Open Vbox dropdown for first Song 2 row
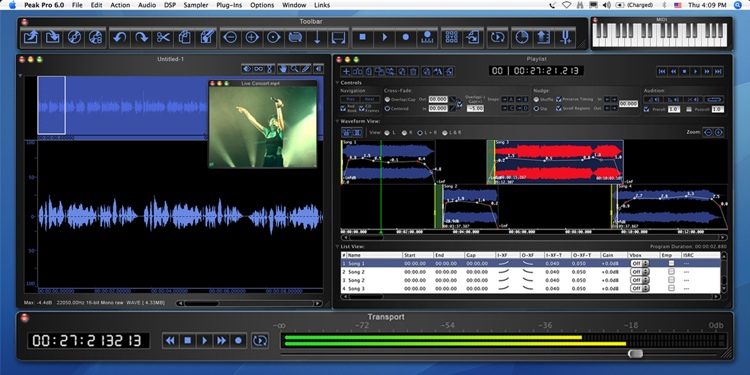 coord(640,272)
